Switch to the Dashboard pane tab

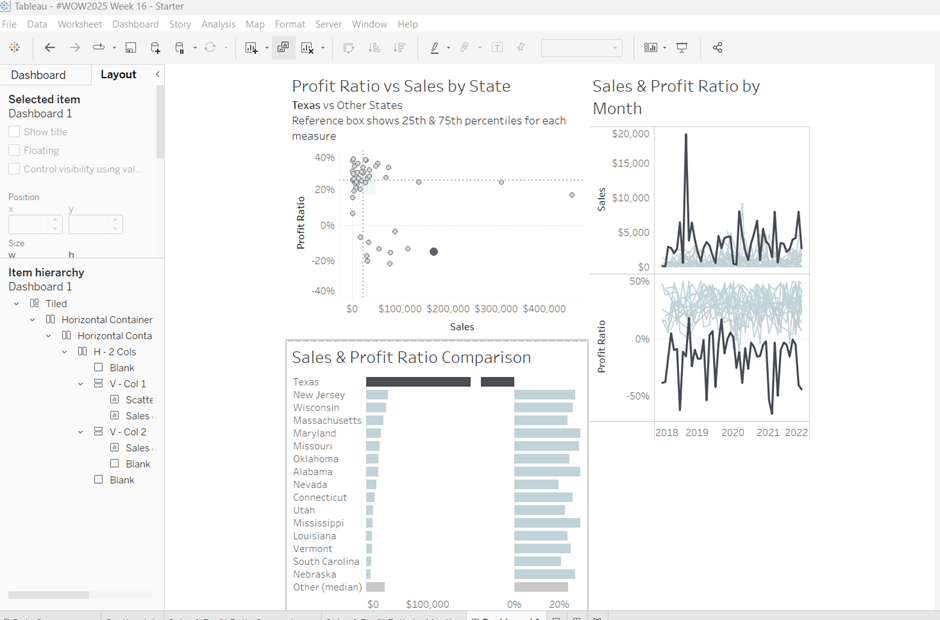point(38,75)
